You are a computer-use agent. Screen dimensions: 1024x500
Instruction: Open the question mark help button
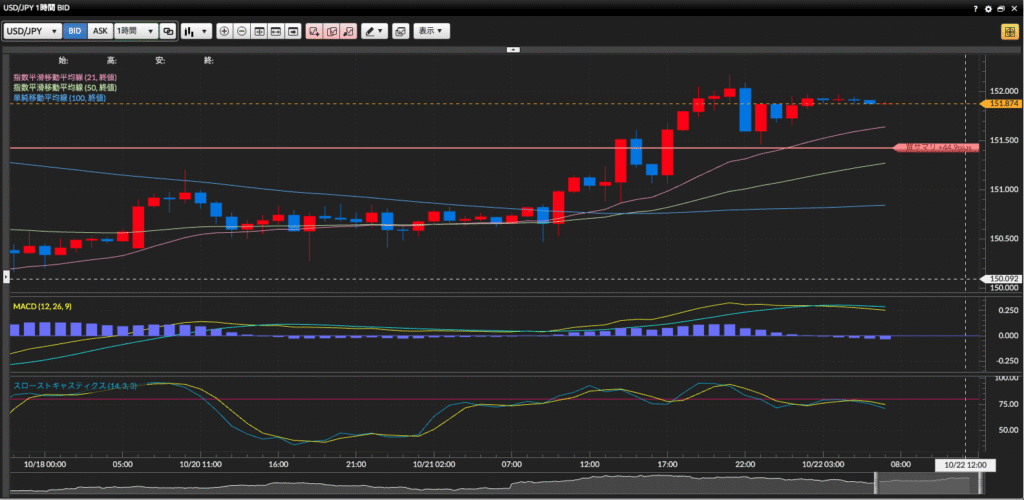coord(975,8)
